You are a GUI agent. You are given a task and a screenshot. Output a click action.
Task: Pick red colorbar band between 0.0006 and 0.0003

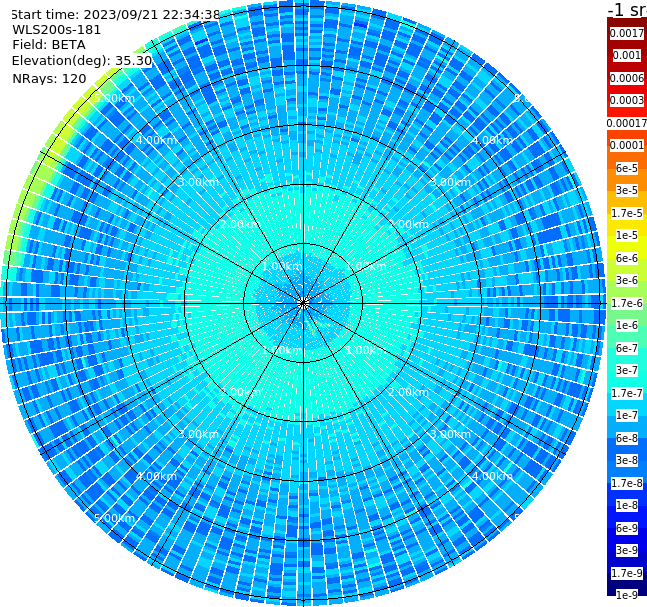tap(627, 89)
